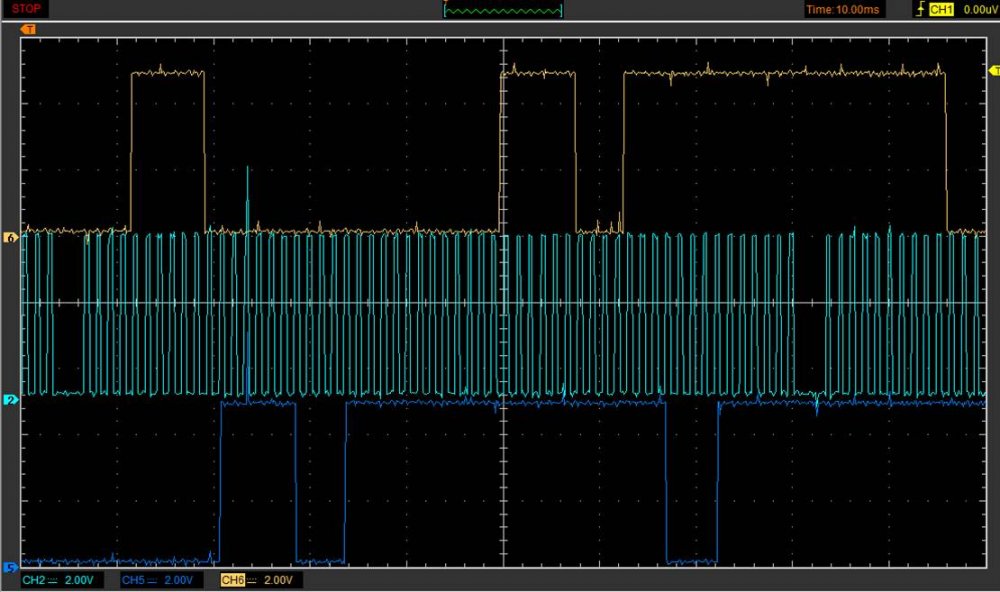The width and height of the screenshot is (1000, 592).
Task: Click the yellow trigger level T marker
Action: pyautogui.click(x=993, y=70)
